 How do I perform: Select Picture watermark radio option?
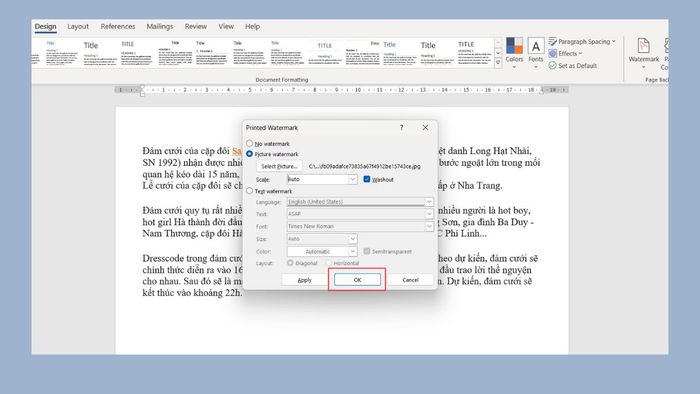(250, 153)
